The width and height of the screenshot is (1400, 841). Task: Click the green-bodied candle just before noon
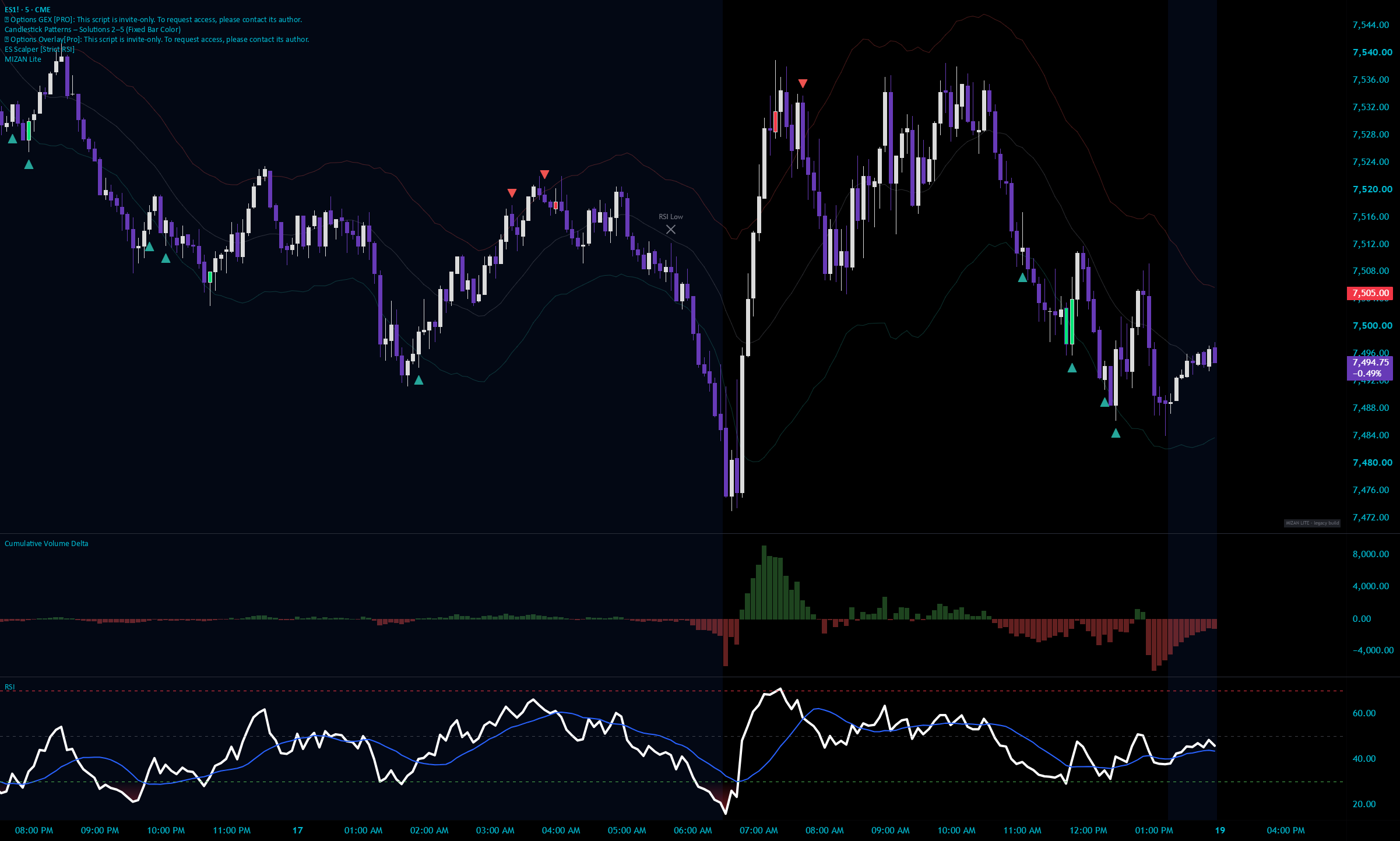(x=1072, y=321)
